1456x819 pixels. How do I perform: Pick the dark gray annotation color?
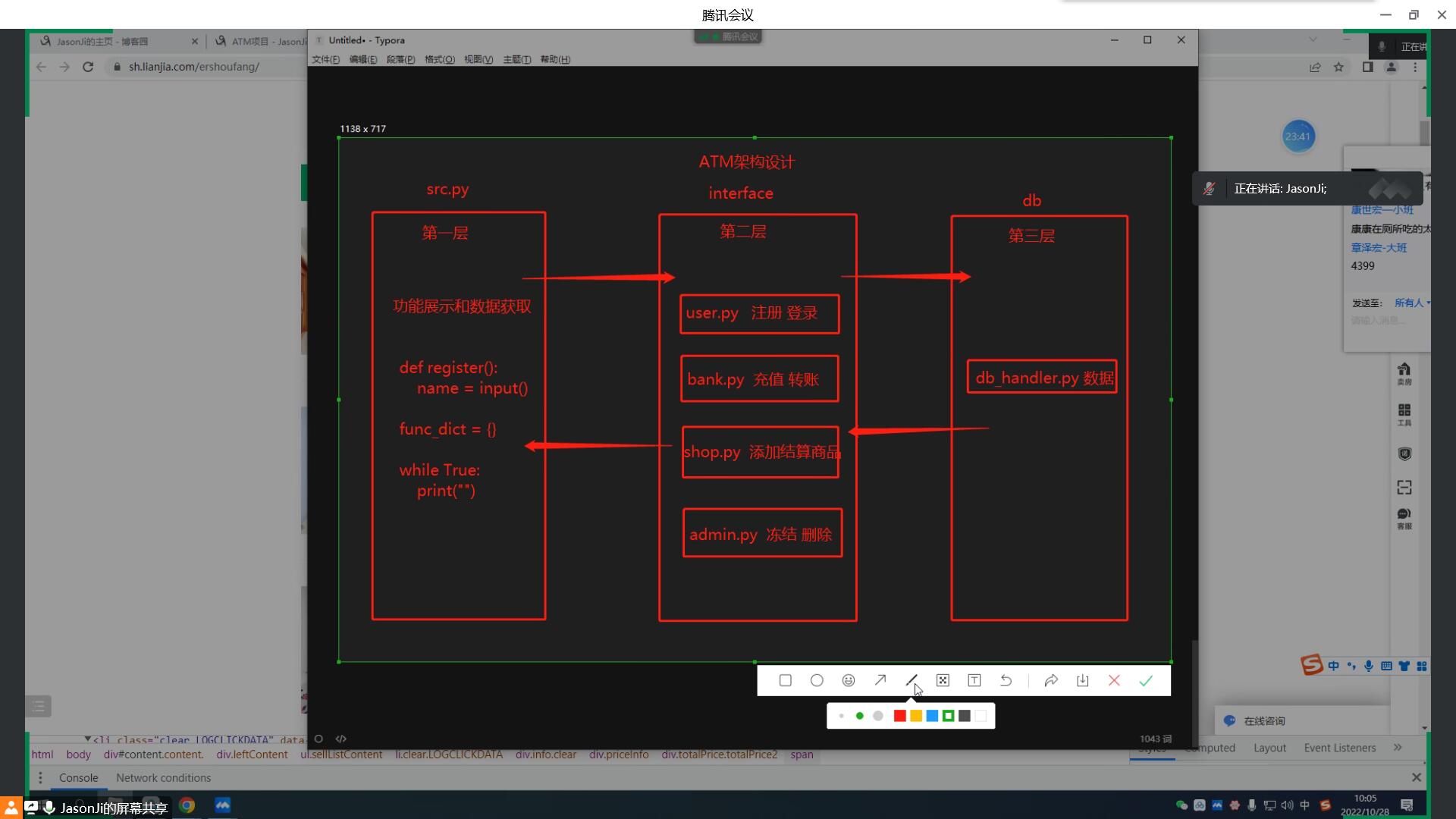click(965, 716)
